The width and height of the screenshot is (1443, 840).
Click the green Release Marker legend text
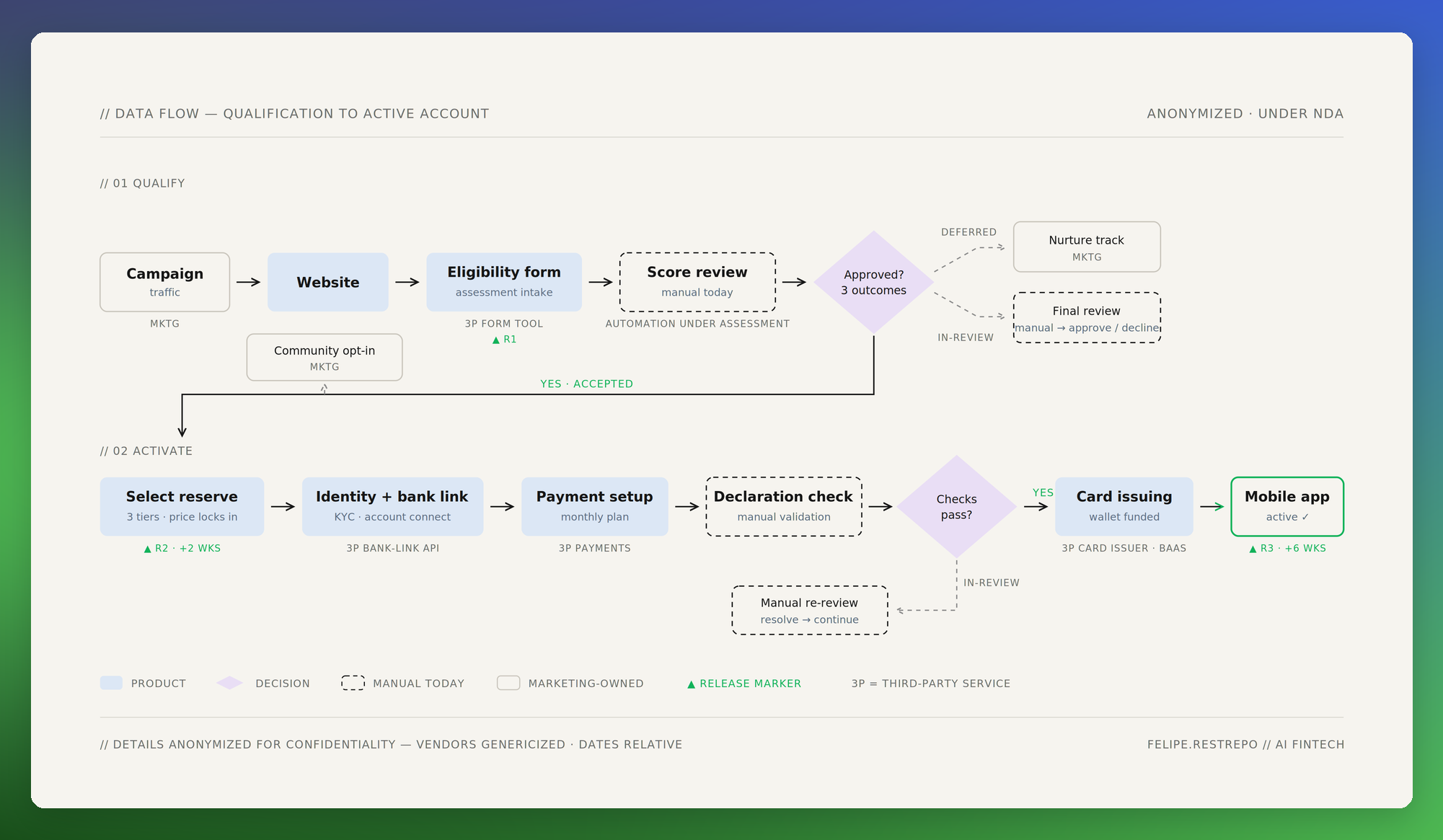pos(744,684)
